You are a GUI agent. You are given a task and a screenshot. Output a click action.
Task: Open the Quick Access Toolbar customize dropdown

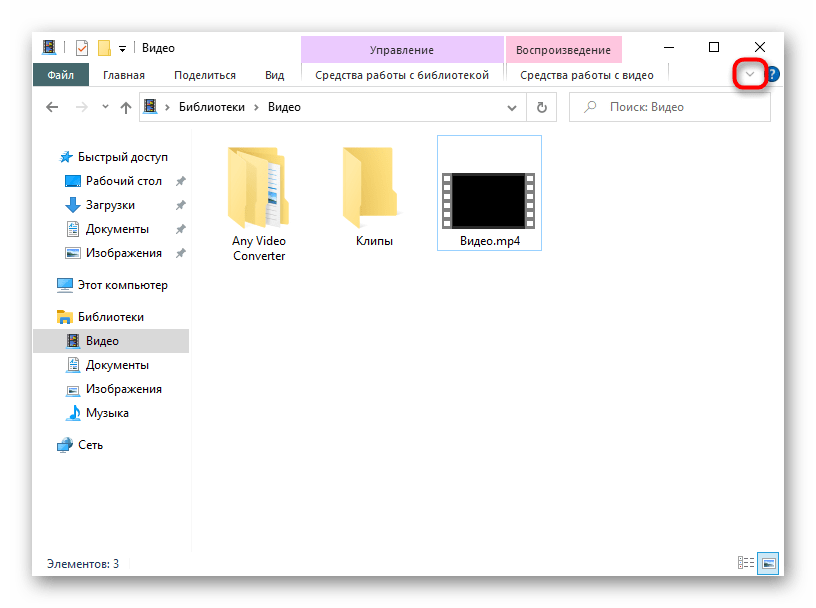122,49
